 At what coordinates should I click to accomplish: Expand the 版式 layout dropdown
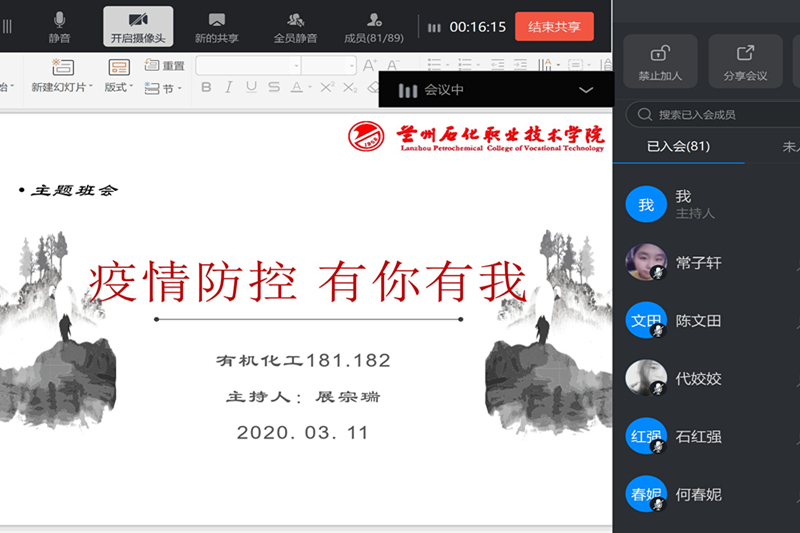119,87
